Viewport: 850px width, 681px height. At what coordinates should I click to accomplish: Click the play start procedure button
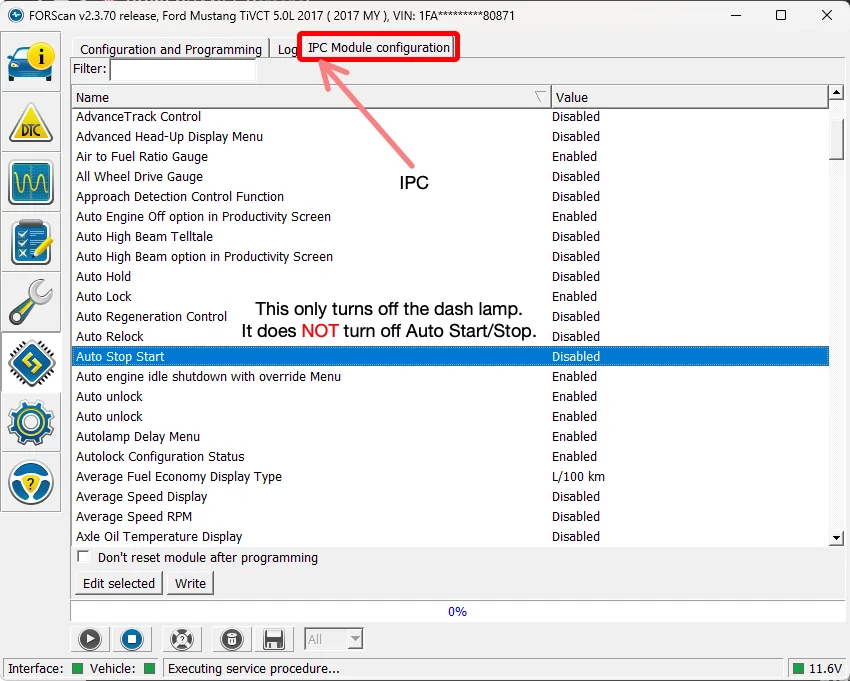coord(90,639)
